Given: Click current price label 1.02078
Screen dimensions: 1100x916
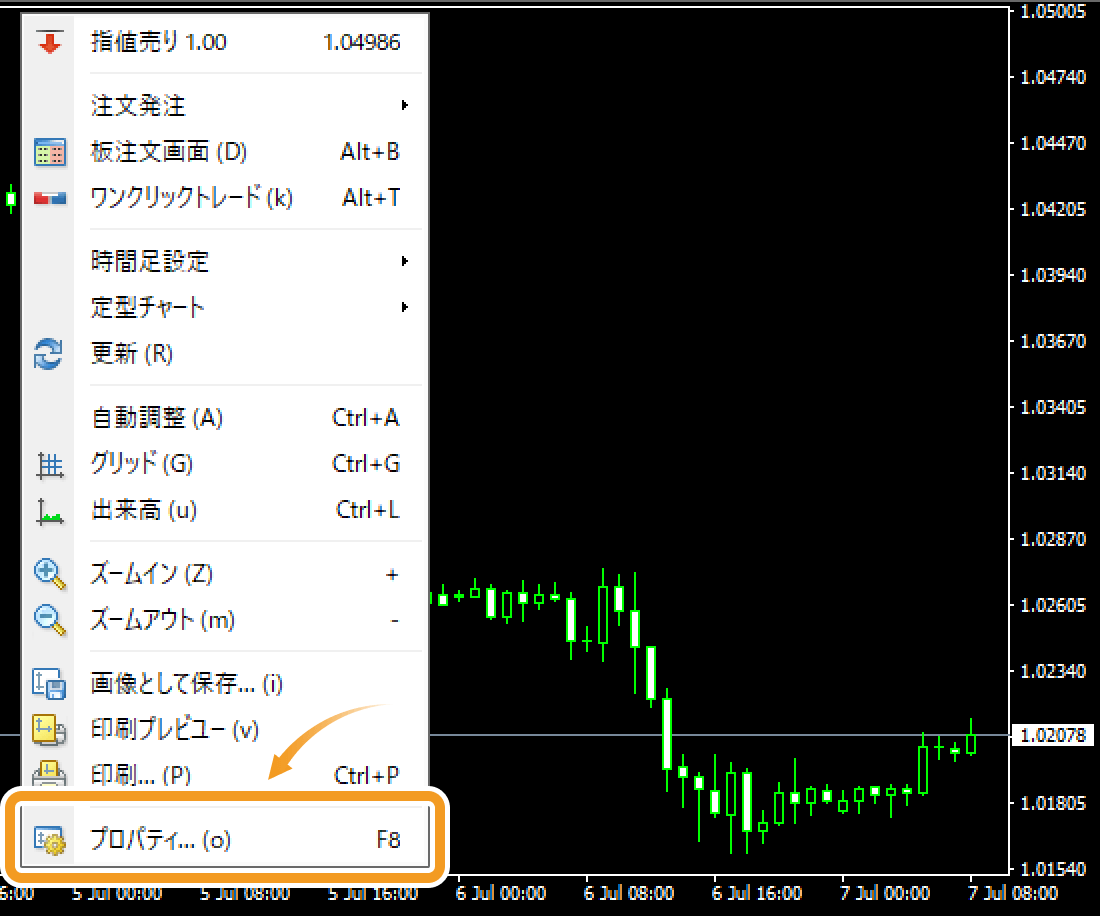Looking at the screenshot, I should pyautogui.click(x=1053, y=736).
